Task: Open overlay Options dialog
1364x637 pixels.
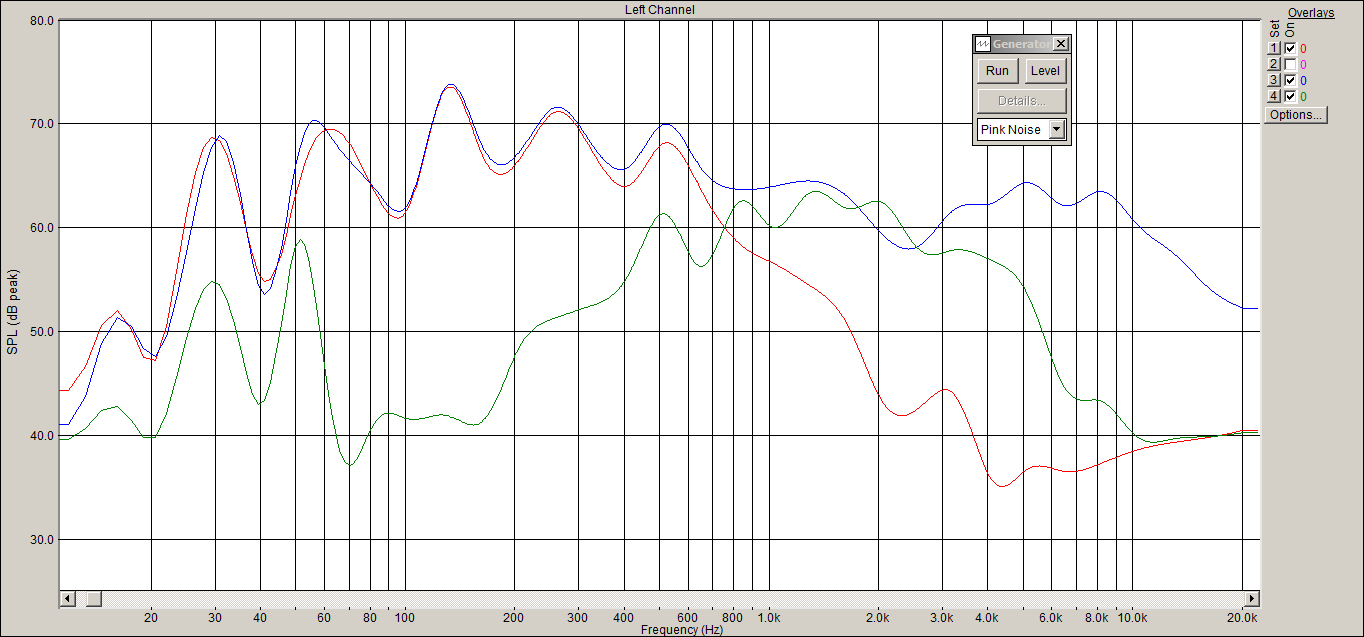Action: 1296,114
